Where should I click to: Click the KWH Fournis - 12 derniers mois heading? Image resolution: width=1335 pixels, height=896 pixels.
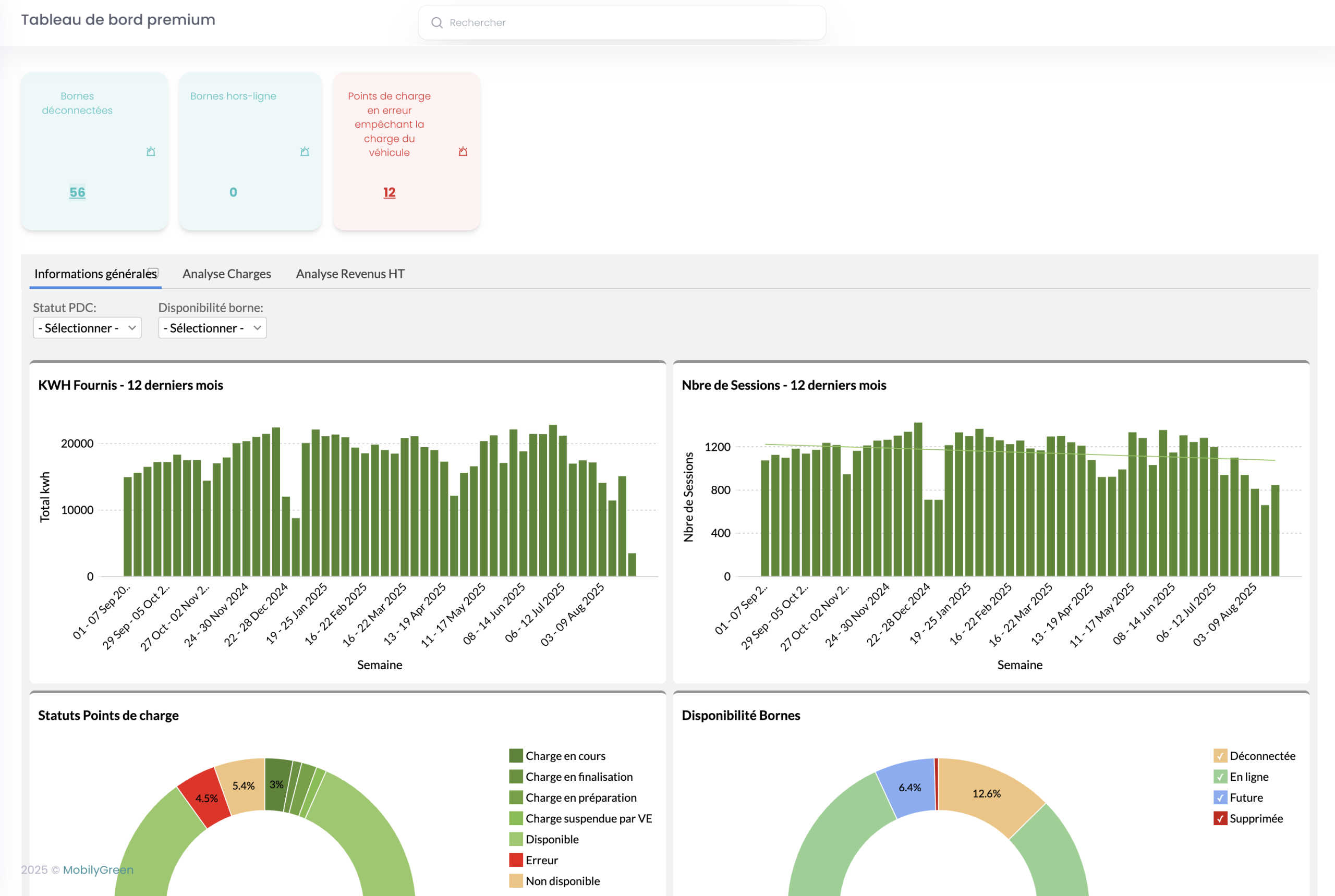(x=130, y=385)
